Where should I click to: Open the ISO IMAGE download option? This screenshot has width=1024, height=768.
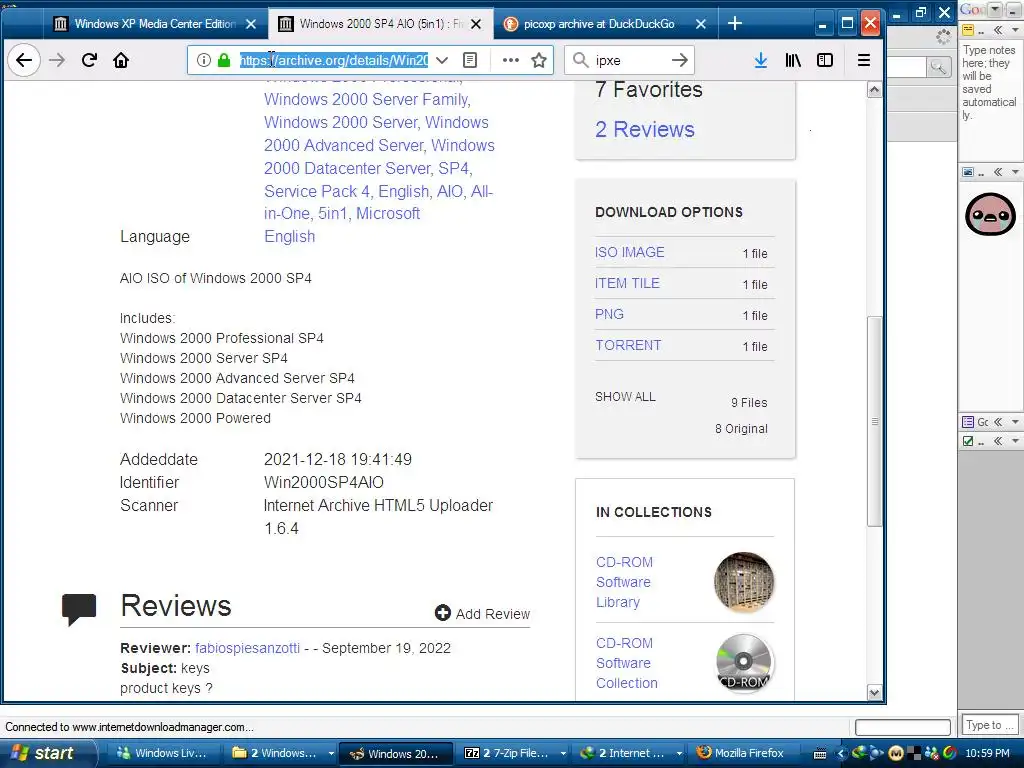point(630,252)
